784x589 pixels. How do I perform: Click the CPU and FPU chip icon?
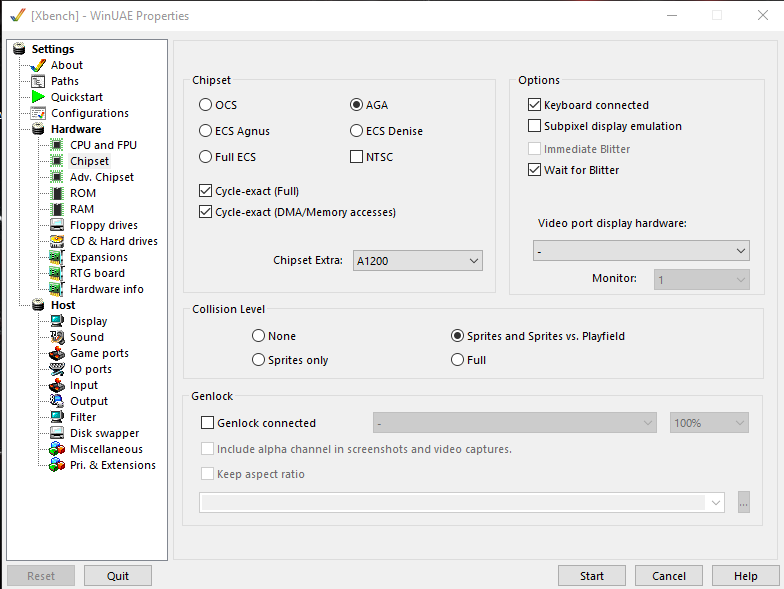[x=57, y=145]
